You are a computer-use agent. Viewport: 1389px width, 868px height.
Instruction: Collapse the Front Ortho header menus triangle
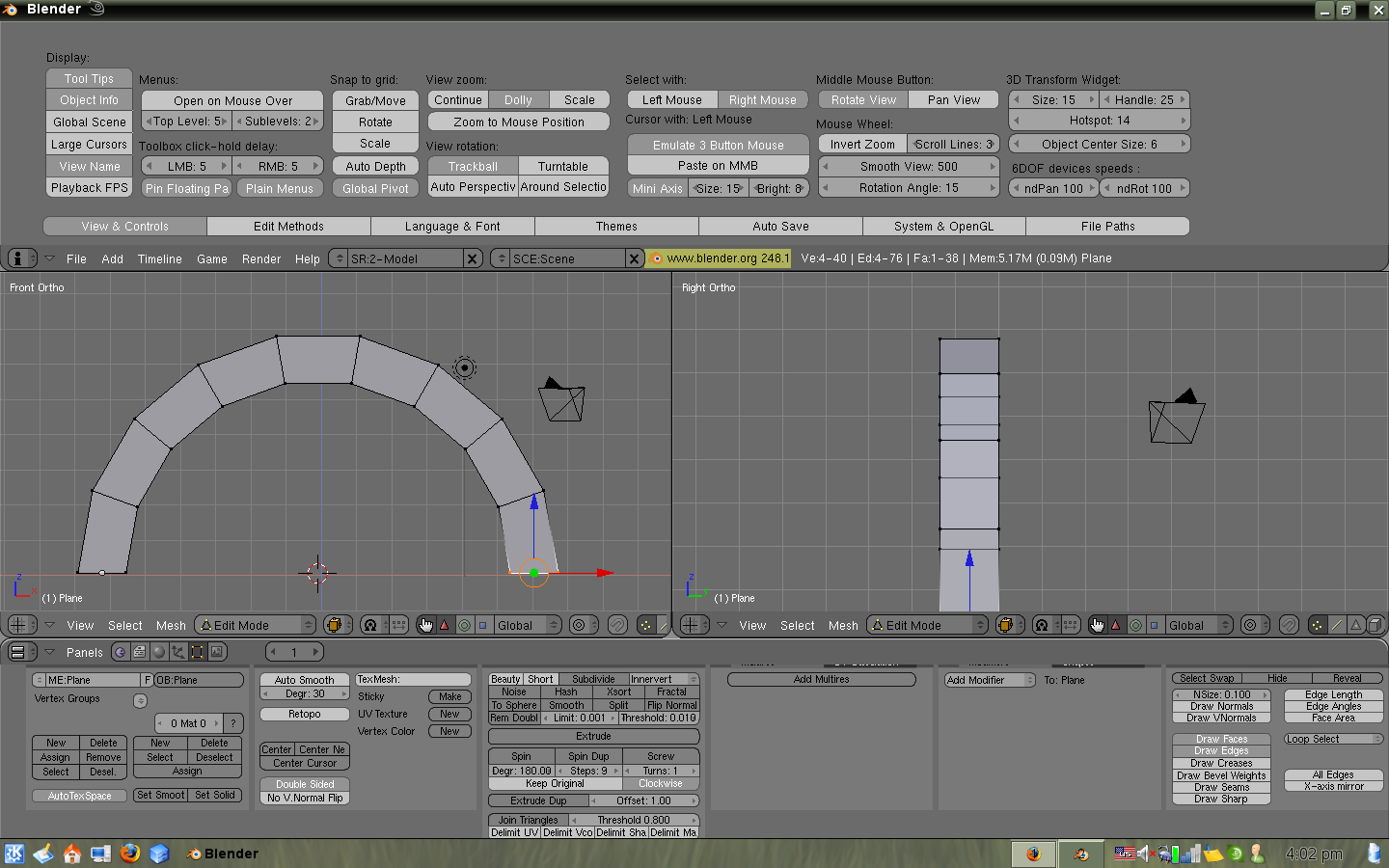click(x=49, y=625)
